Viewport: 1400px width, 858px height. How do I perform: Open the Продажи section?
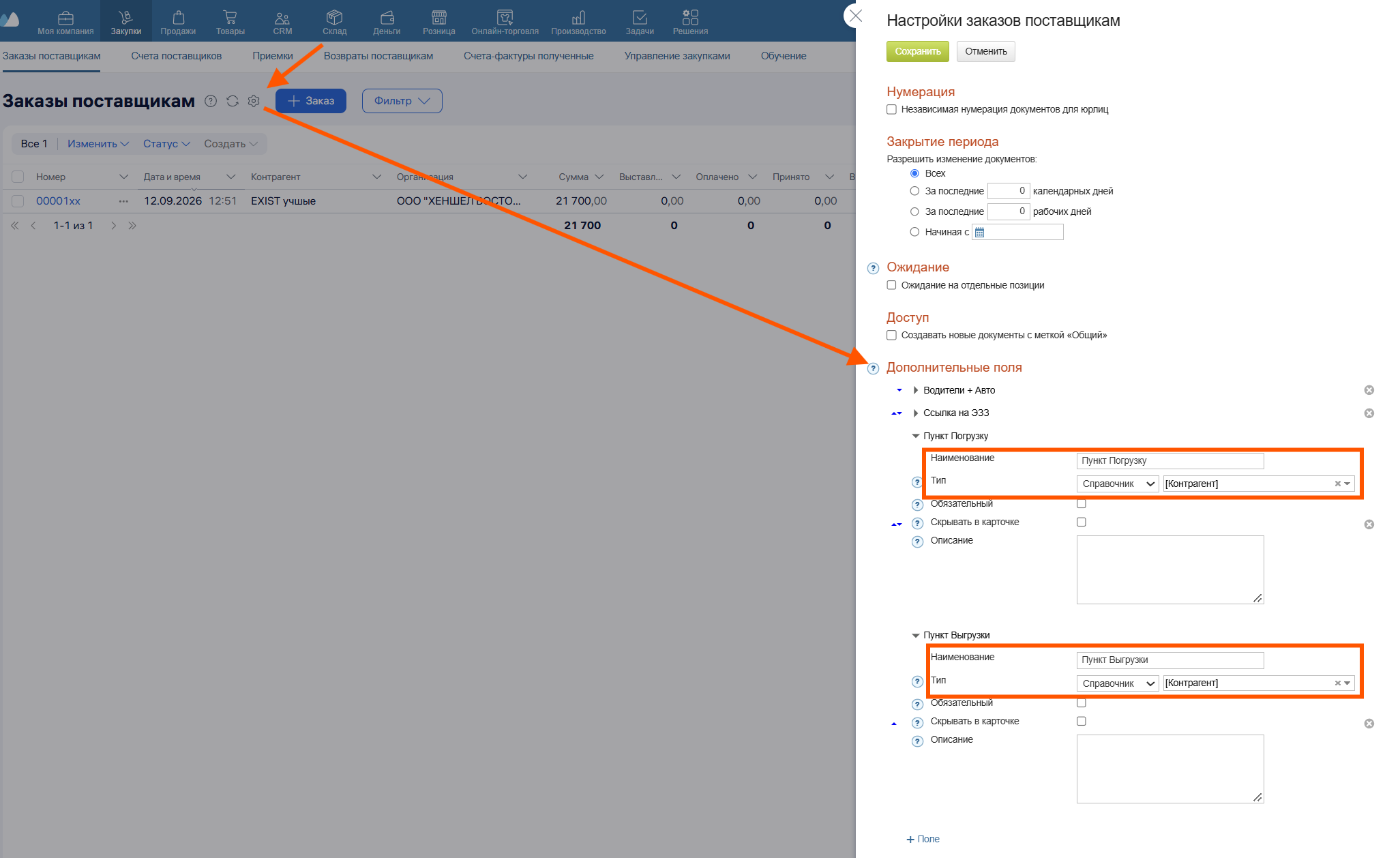(x=178, y=22)
